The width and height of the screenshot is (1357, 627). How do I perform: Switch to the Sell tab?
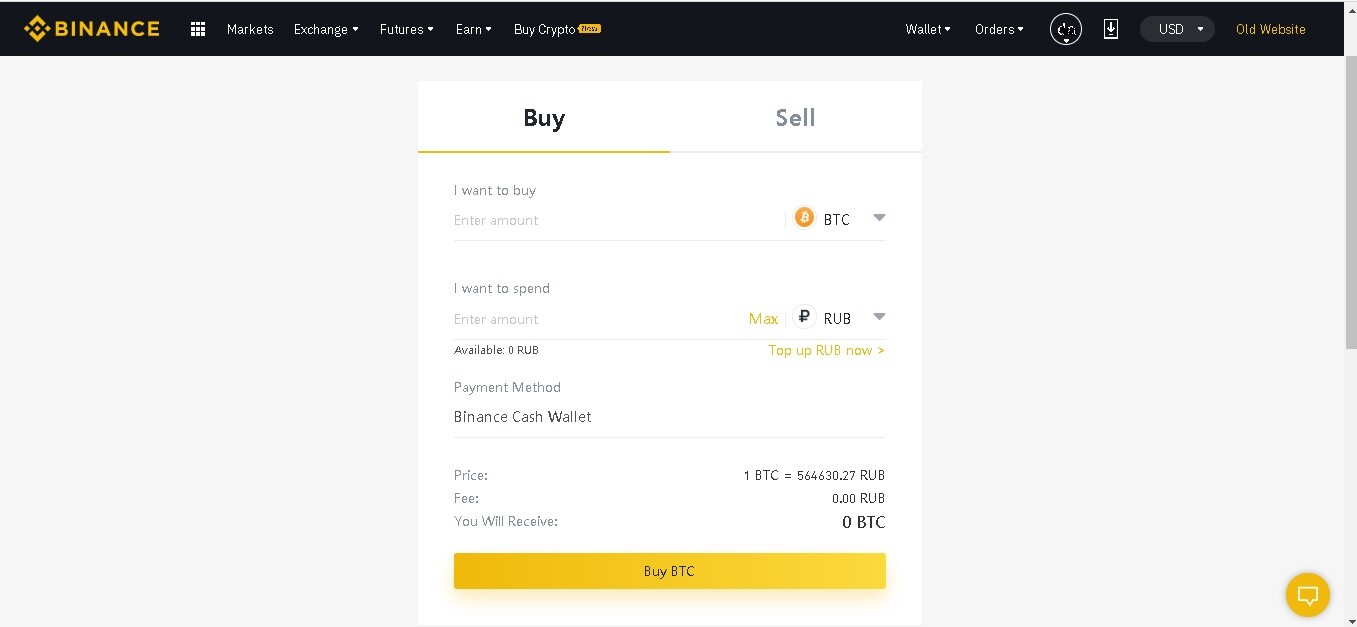tap(795, 117)
